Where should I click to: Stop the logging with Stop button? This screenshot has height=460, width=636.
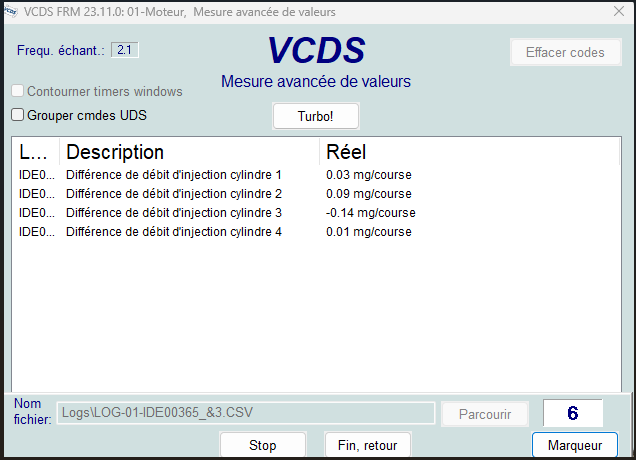click(x=262, y=445)
